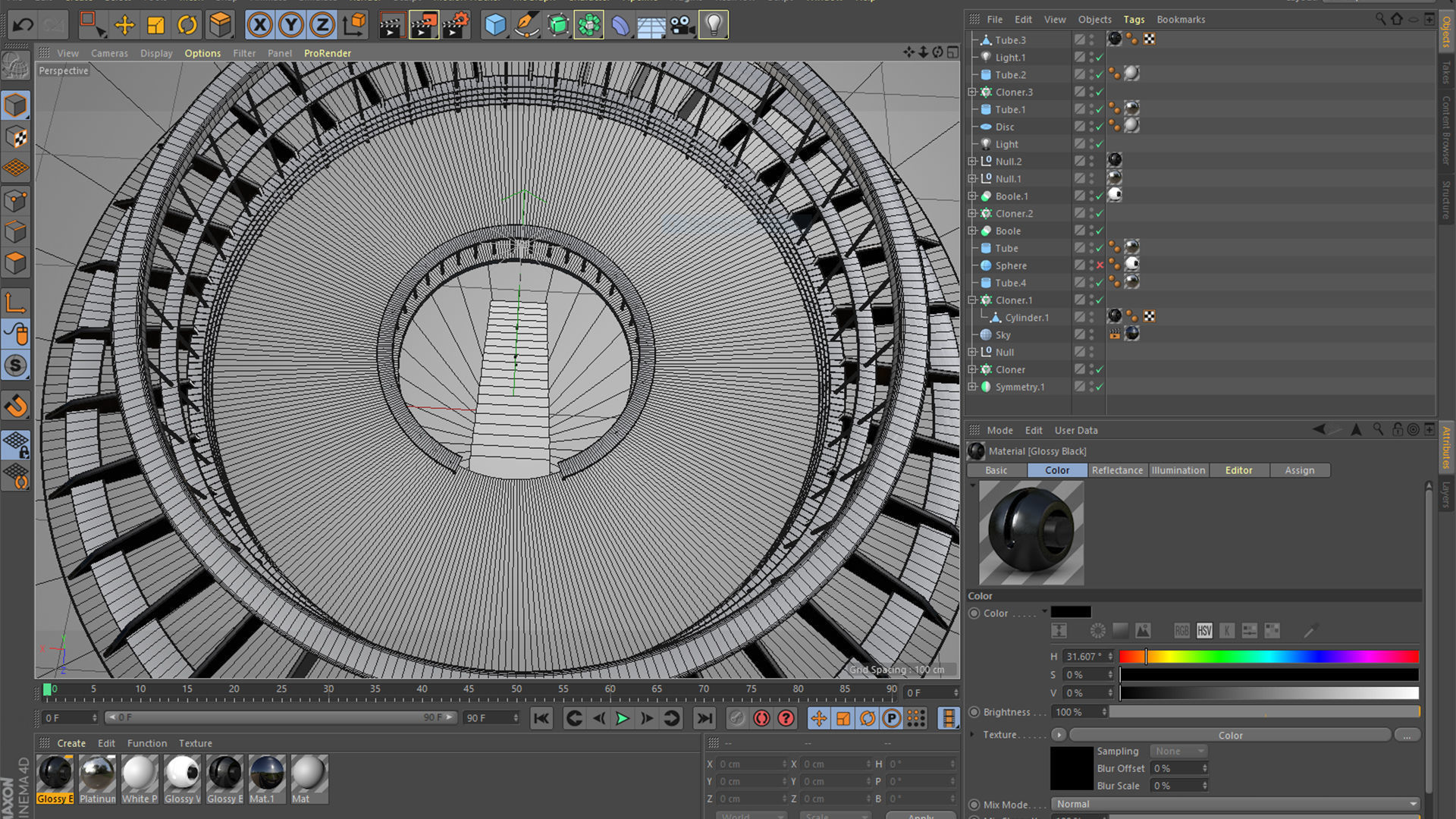Open viewport Cameras menu

[109, 53]
